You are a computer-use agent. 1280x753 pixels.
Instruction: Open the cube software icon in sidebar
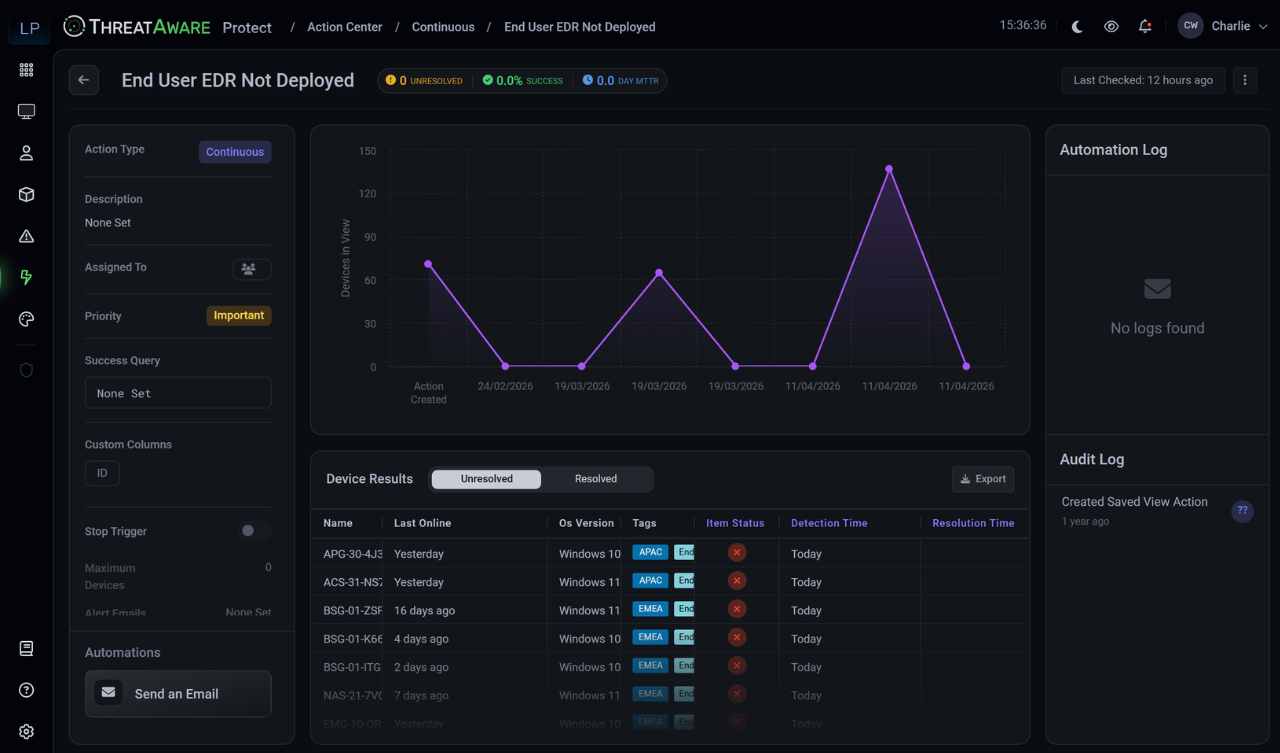(x=27, y=195)
